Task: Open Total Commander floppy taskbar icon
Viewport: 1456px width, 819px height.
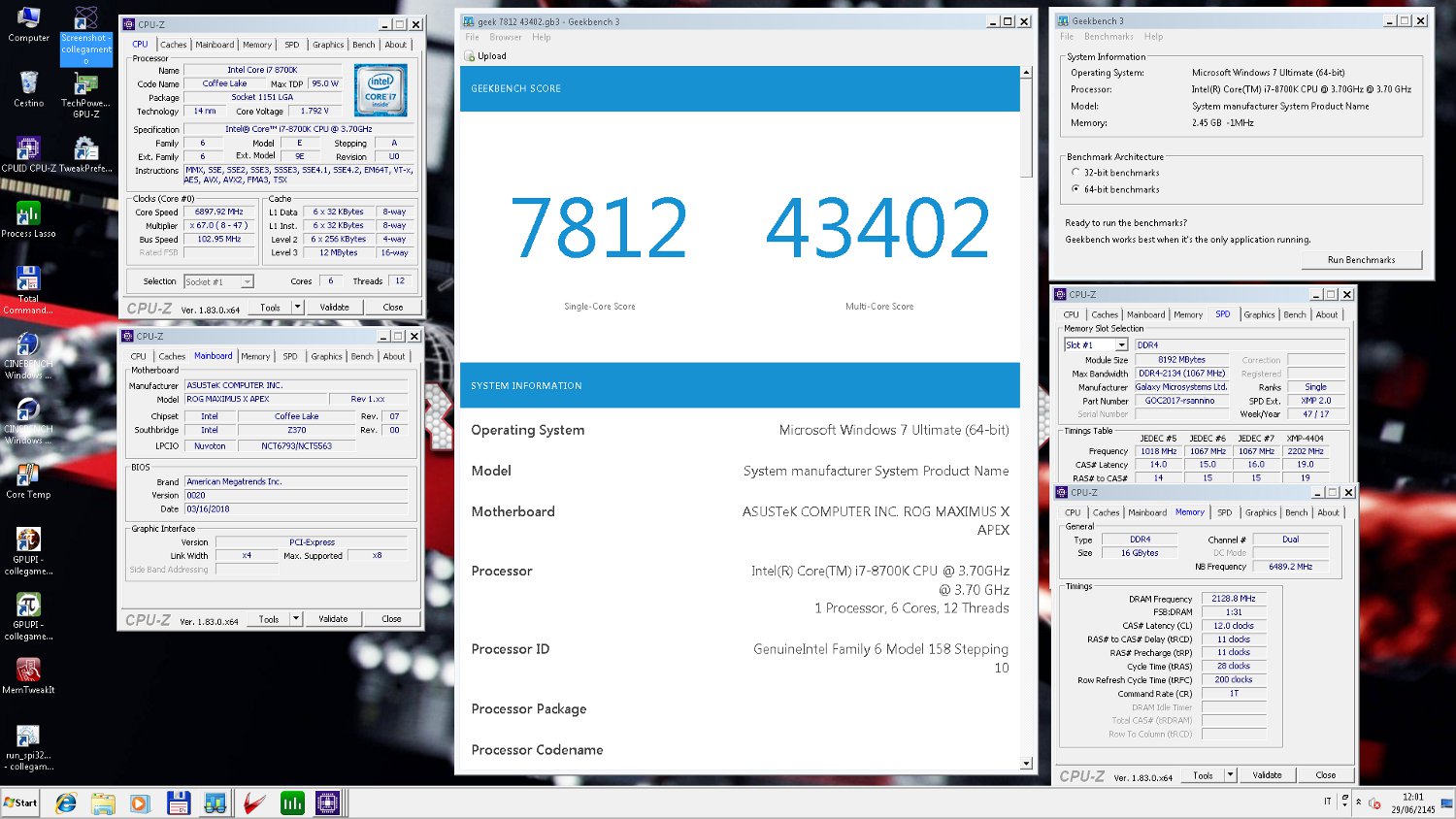Action: (x=178, y=803)
